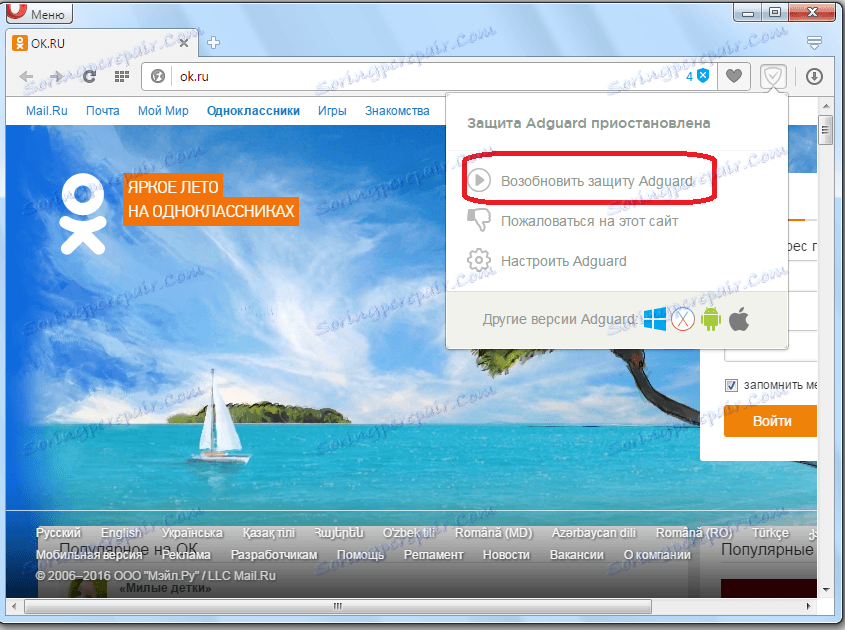Click the blocked ads shield badge
The width and height of the screenshot is (845, 630).
click(698, 76)
